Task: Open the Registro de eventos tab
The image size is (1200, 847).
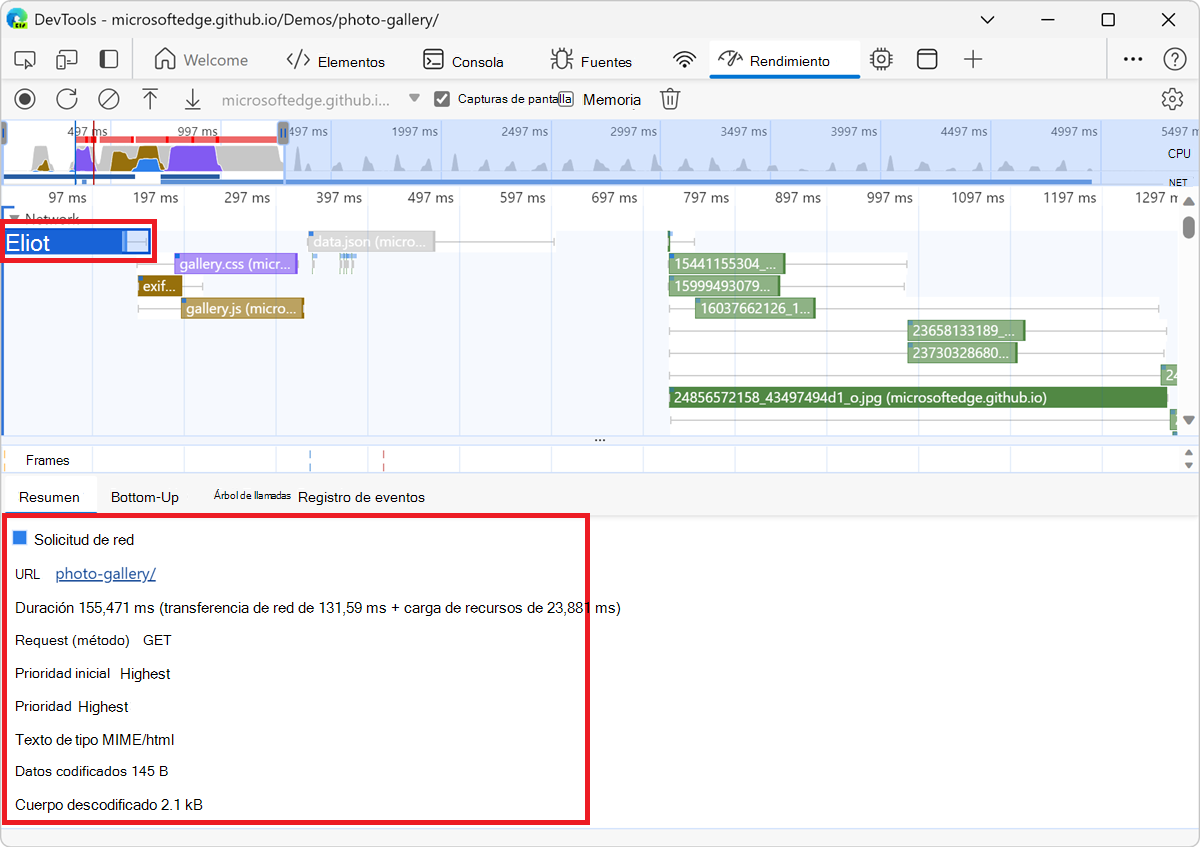Action: 361,497
